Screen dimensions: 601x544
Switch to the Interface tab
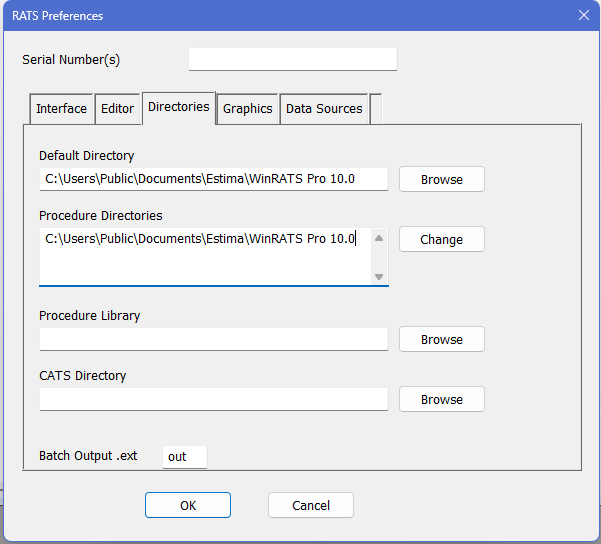(61, 109)
